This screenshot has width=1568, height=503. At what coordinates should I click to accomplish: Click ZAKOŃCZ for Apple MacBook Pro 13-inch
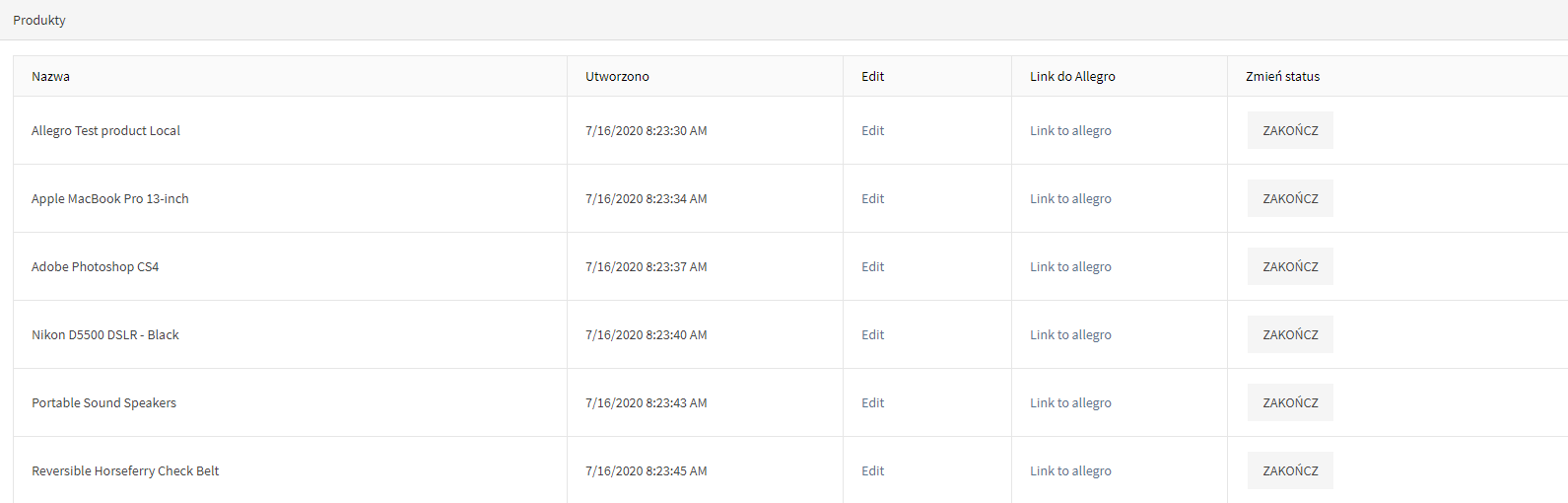click(1290, 198)
